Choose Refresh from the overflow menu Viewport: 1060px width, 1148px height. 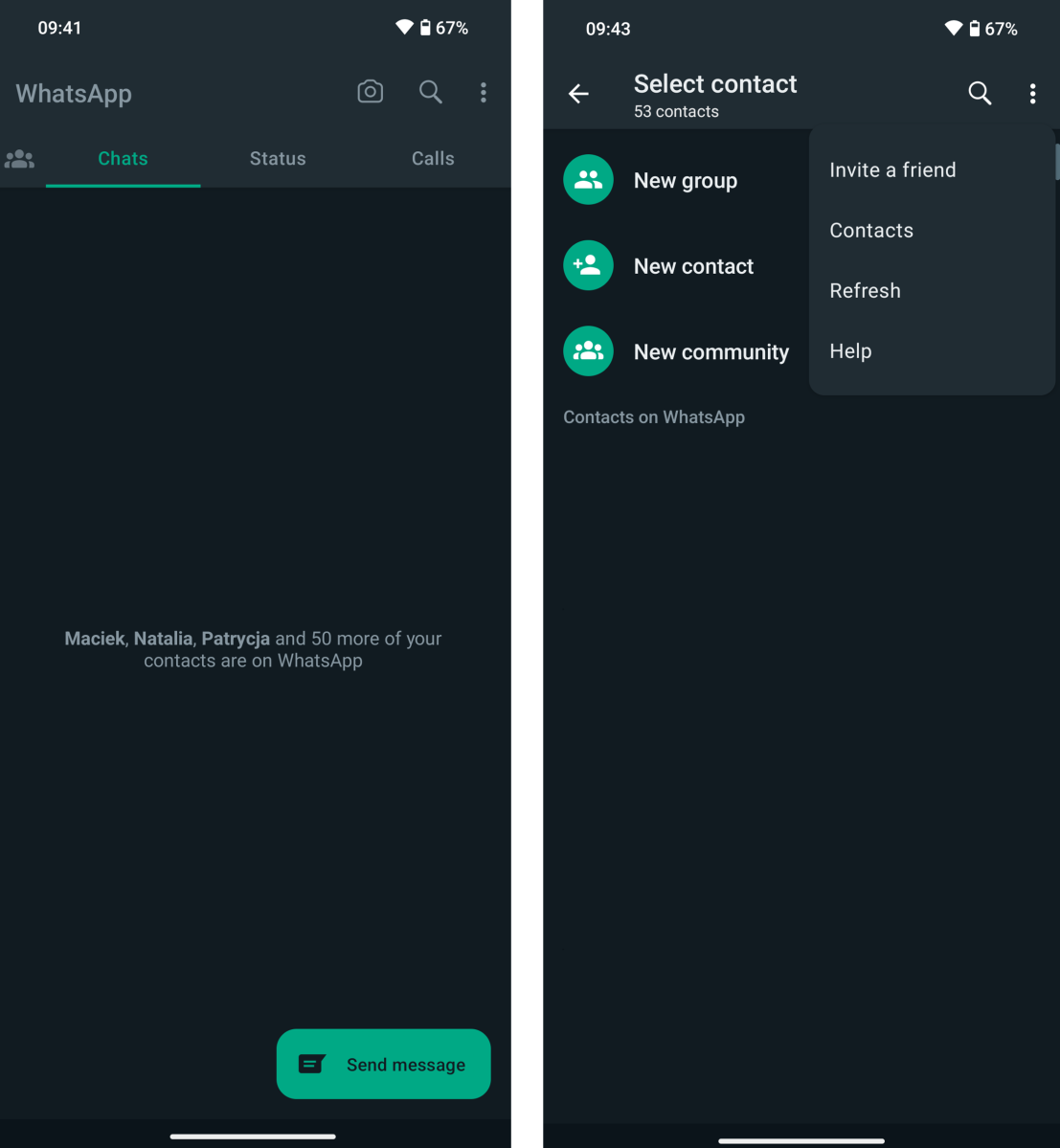[x=931, y=291]
